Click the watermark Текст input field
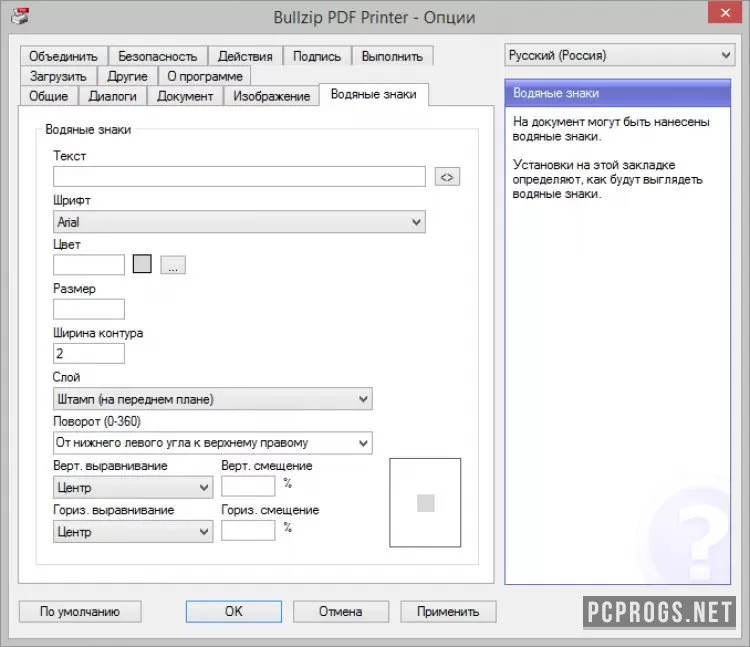The height and width of the screenshot is (647, 750). coord(239,176)
